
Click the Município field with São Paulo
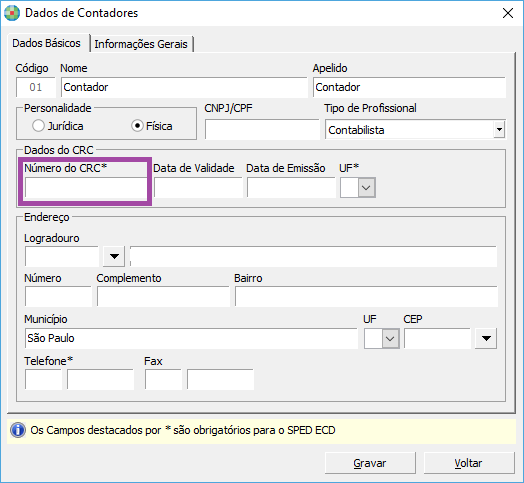[191, 338]
